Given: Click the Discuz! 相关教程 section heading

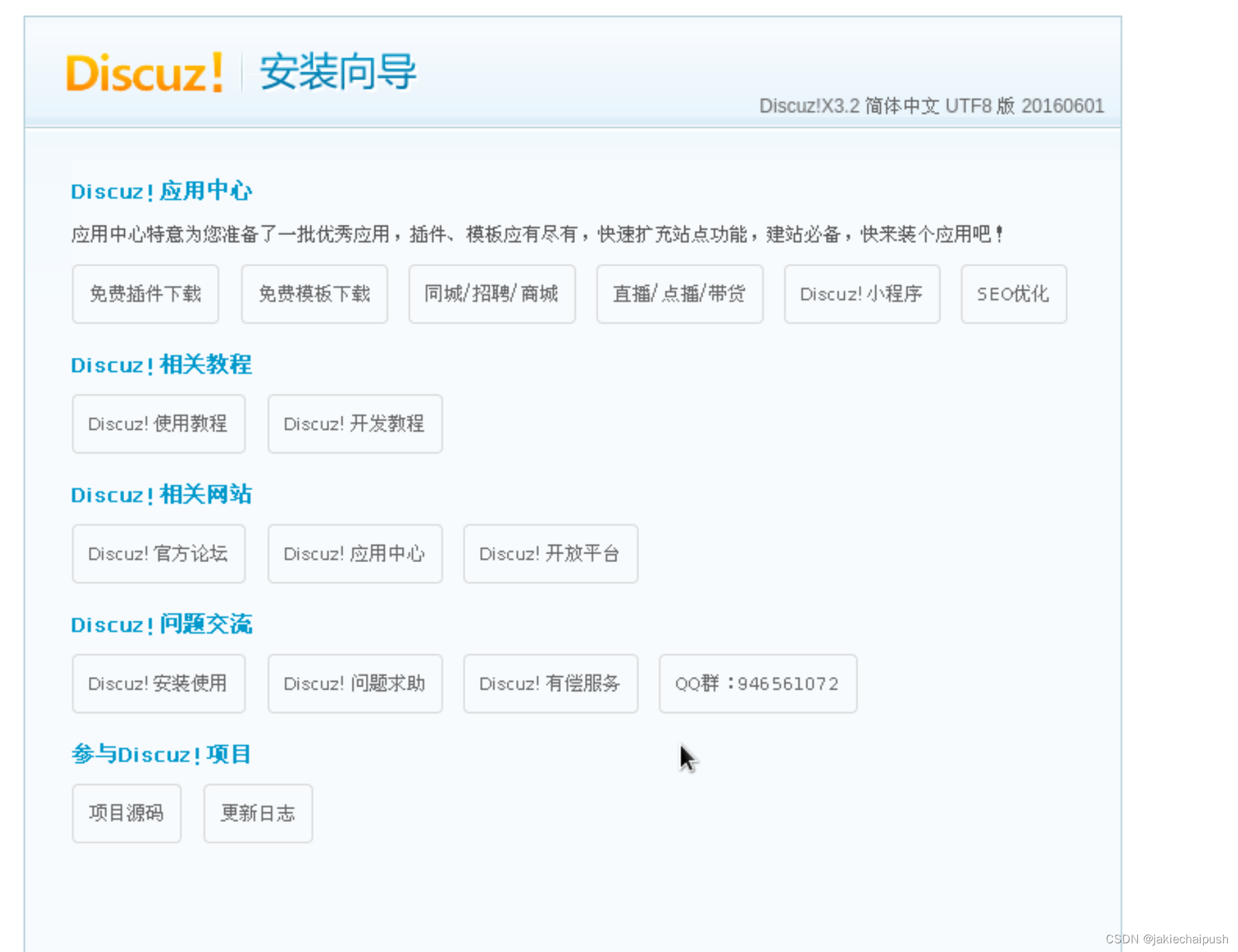Looking at the screenshot, I should point(162,365).
